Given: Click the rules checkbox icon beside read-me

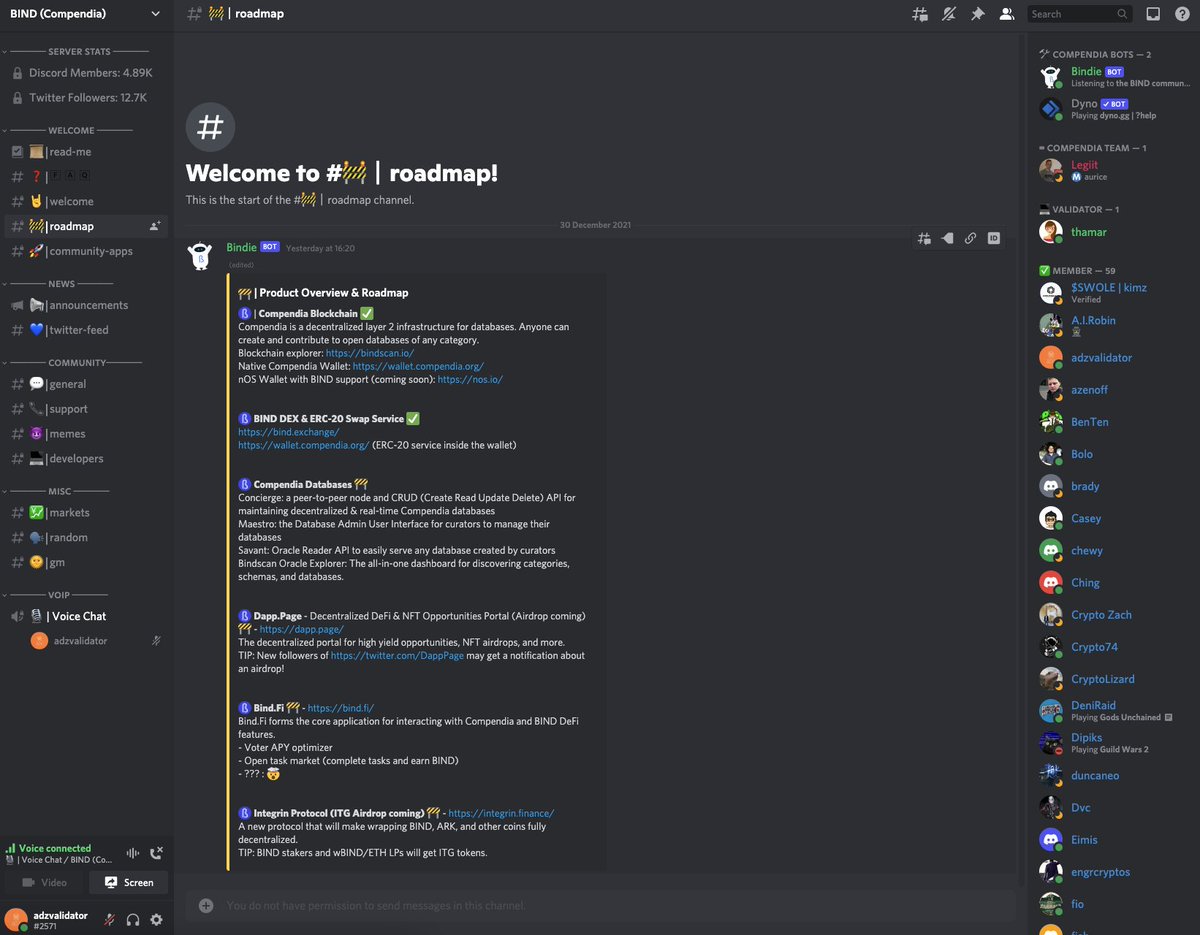Looking at the screenshot, I should coord(17,152).
